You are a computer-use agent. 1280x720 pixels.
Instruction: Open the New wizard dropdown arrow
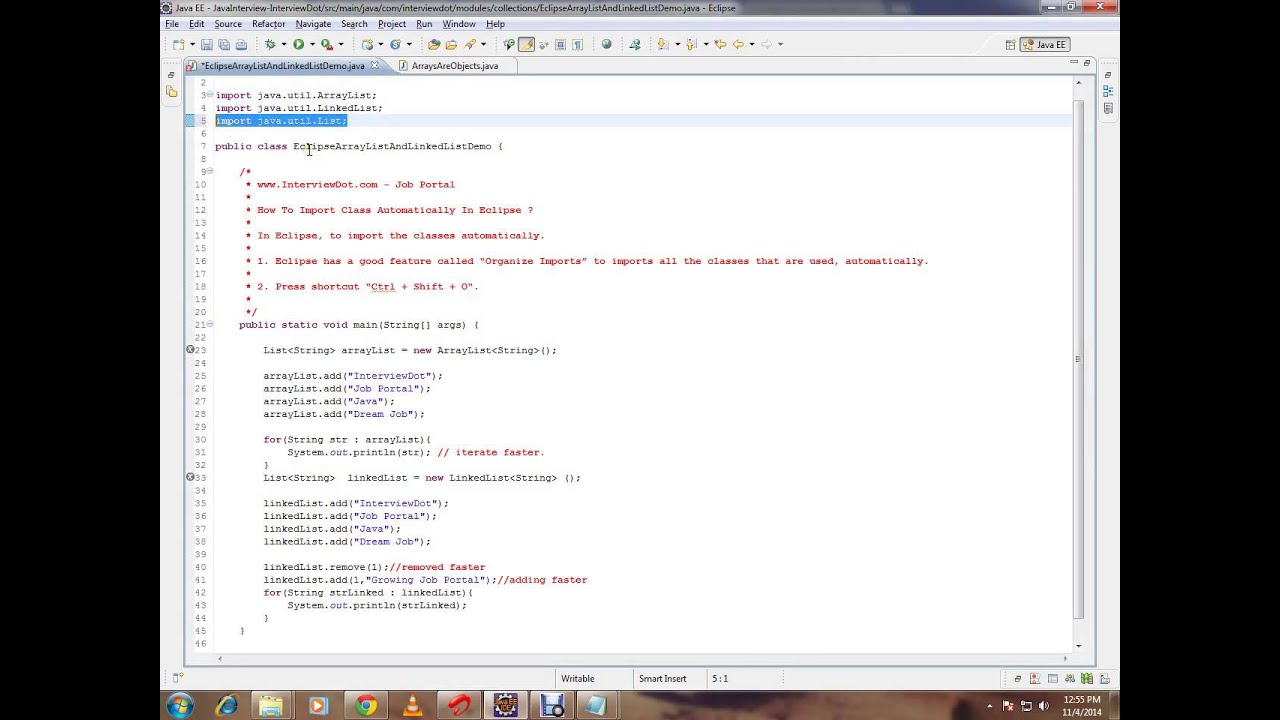[192, 44]
